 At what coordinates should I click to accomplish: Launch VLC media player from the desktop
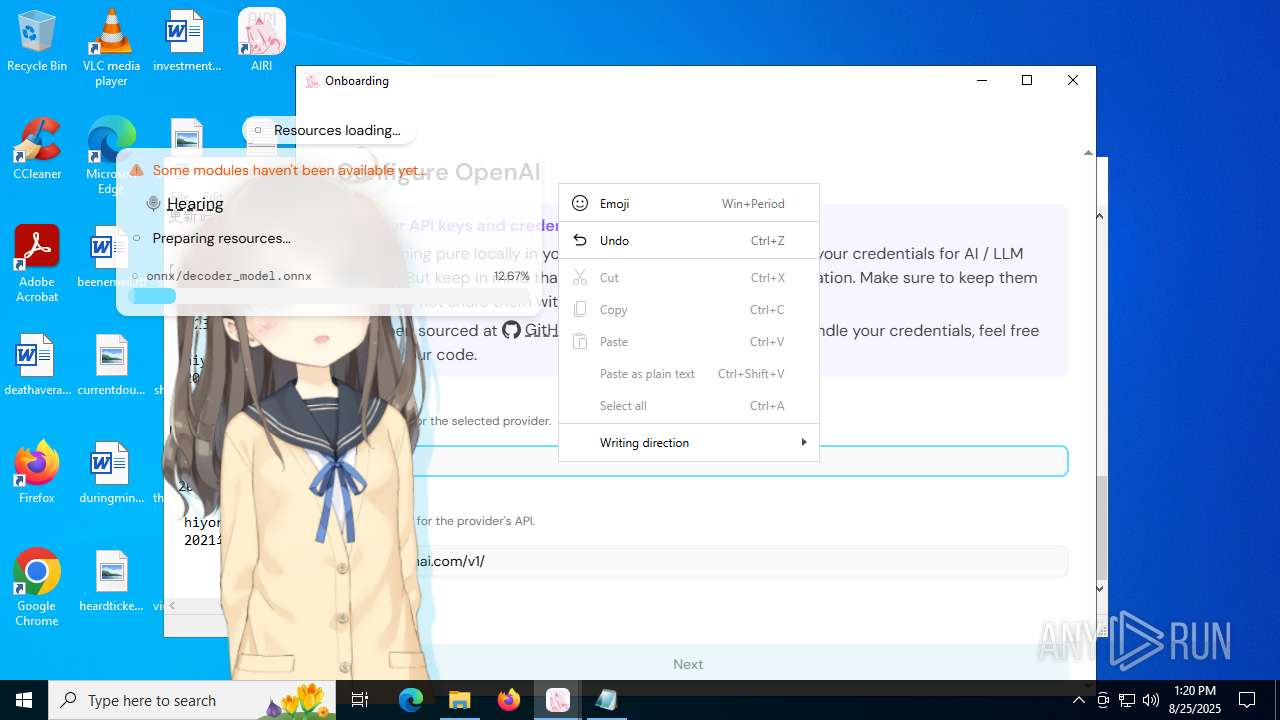111,47
